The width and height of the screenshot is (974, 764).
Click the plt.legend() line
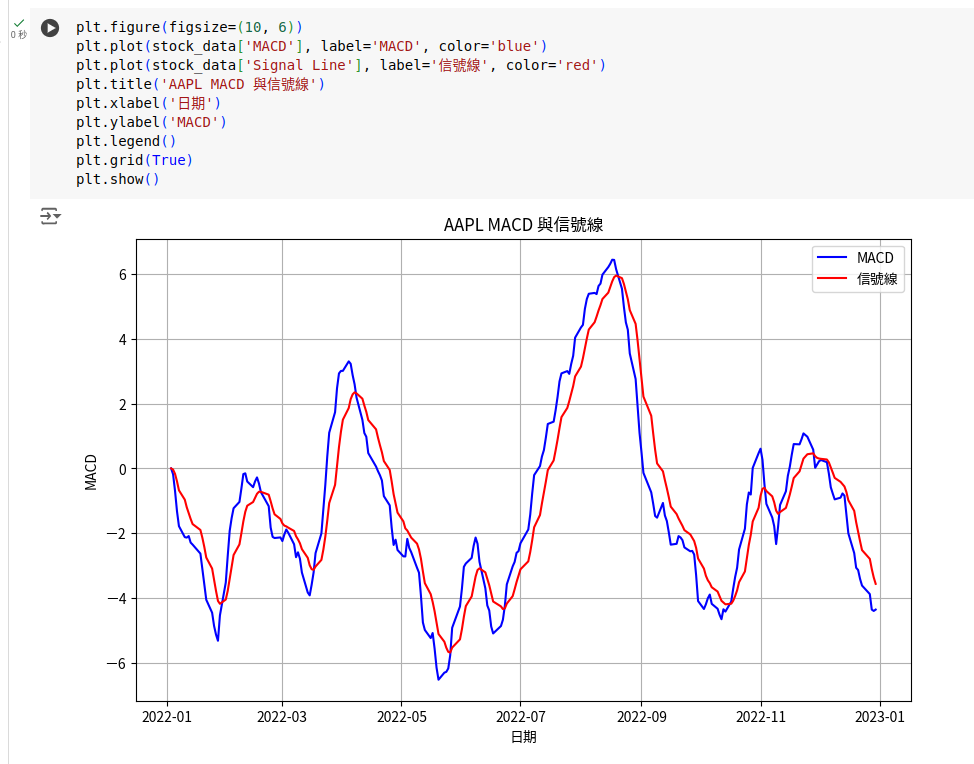(x=126, y=141)
